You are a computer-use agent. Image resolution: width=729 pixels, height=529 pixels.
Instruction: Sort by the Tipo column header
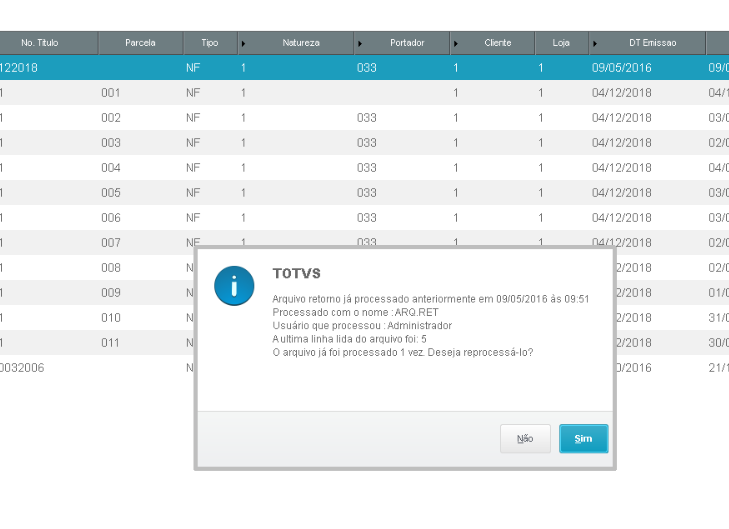(x=210, y=43)
